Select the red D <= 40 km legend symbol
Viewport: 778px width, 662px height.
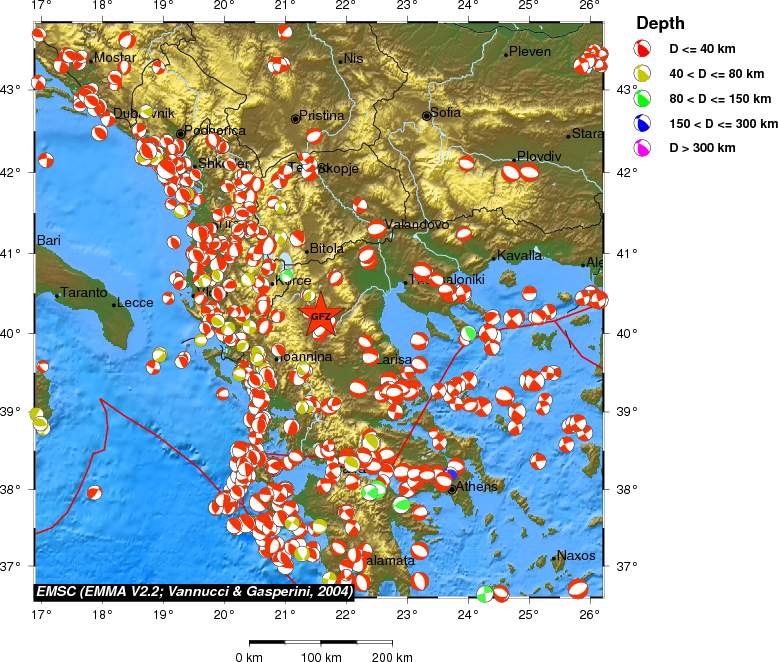click(645, 47)
